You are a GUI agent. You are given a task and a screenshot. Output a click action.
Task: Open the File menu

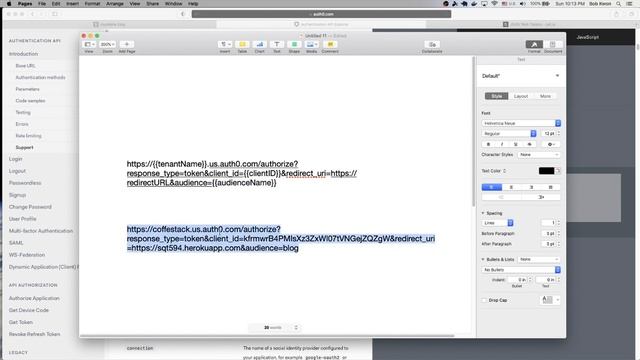click(42, 4)
